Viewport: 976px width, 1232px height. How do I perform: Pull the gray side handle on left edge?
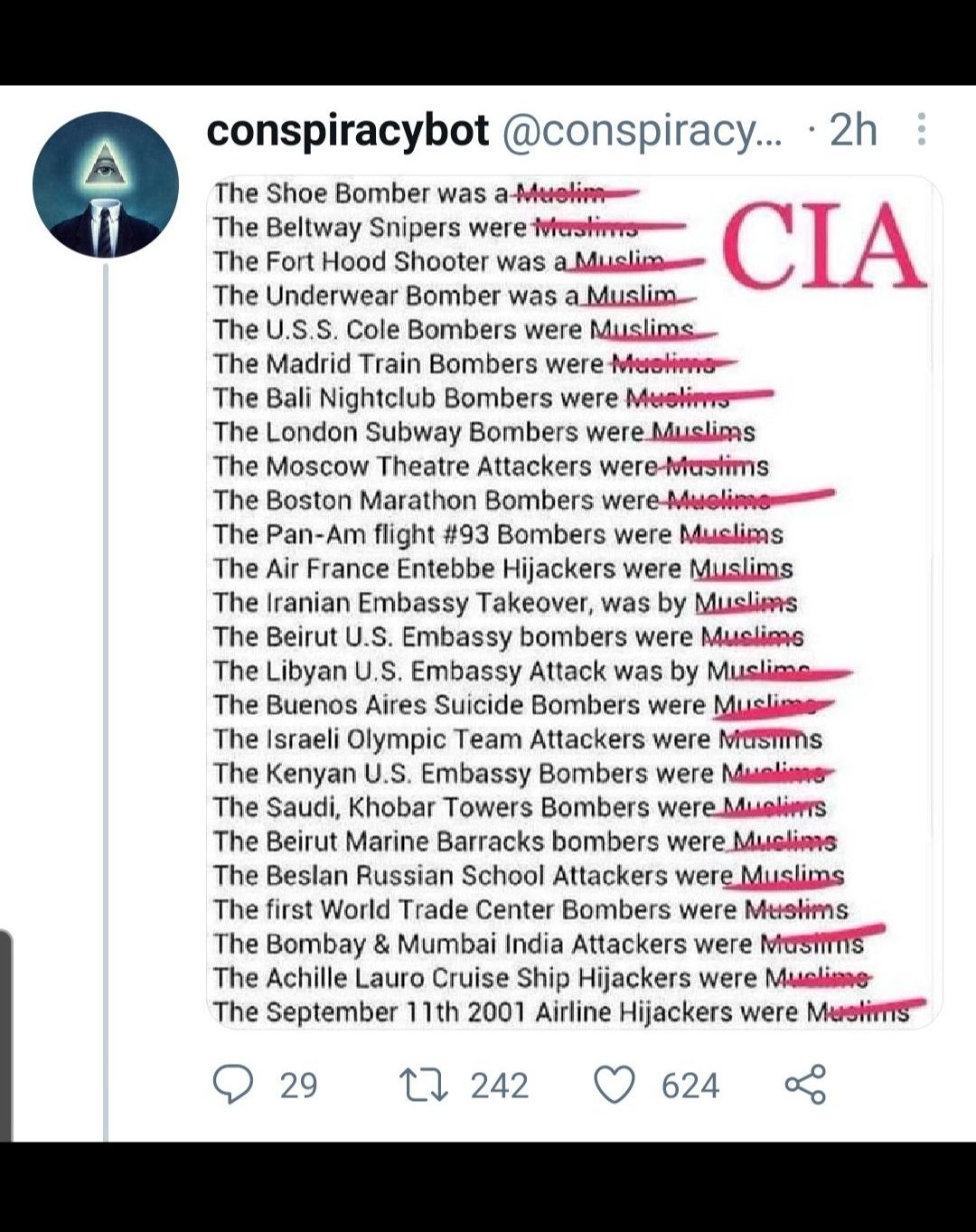tap(6, 1035)
